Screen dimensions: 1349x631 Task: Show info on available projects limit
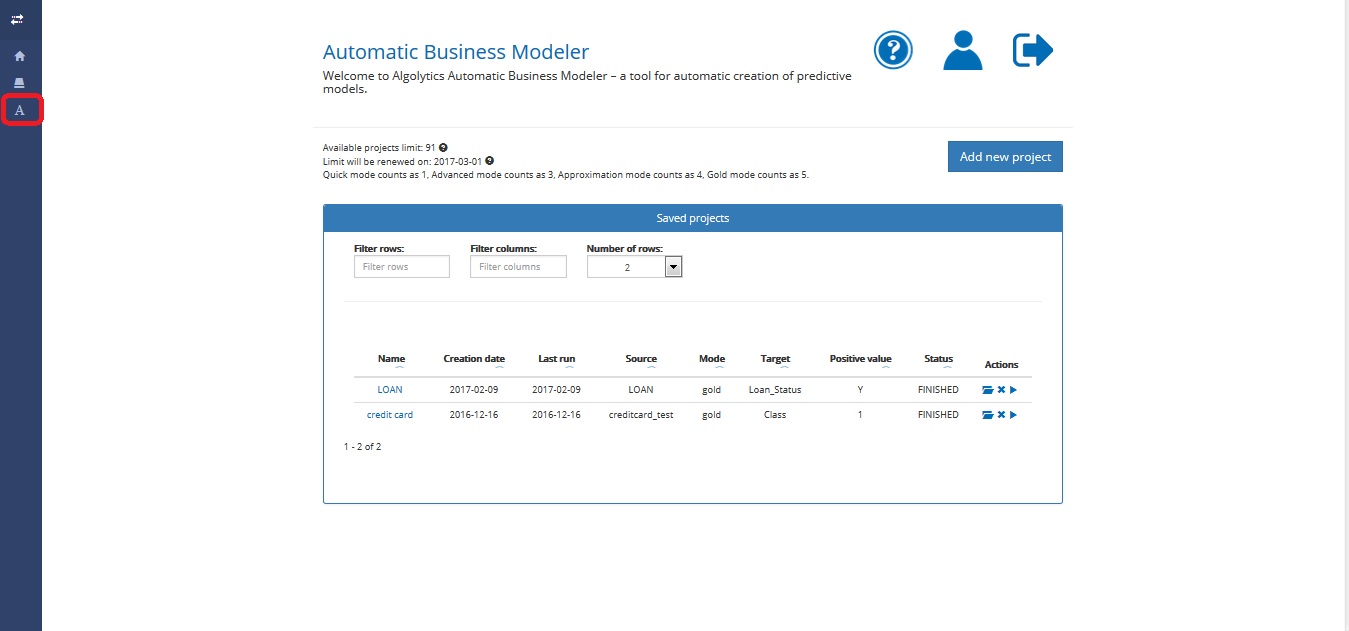pos(443,147)
